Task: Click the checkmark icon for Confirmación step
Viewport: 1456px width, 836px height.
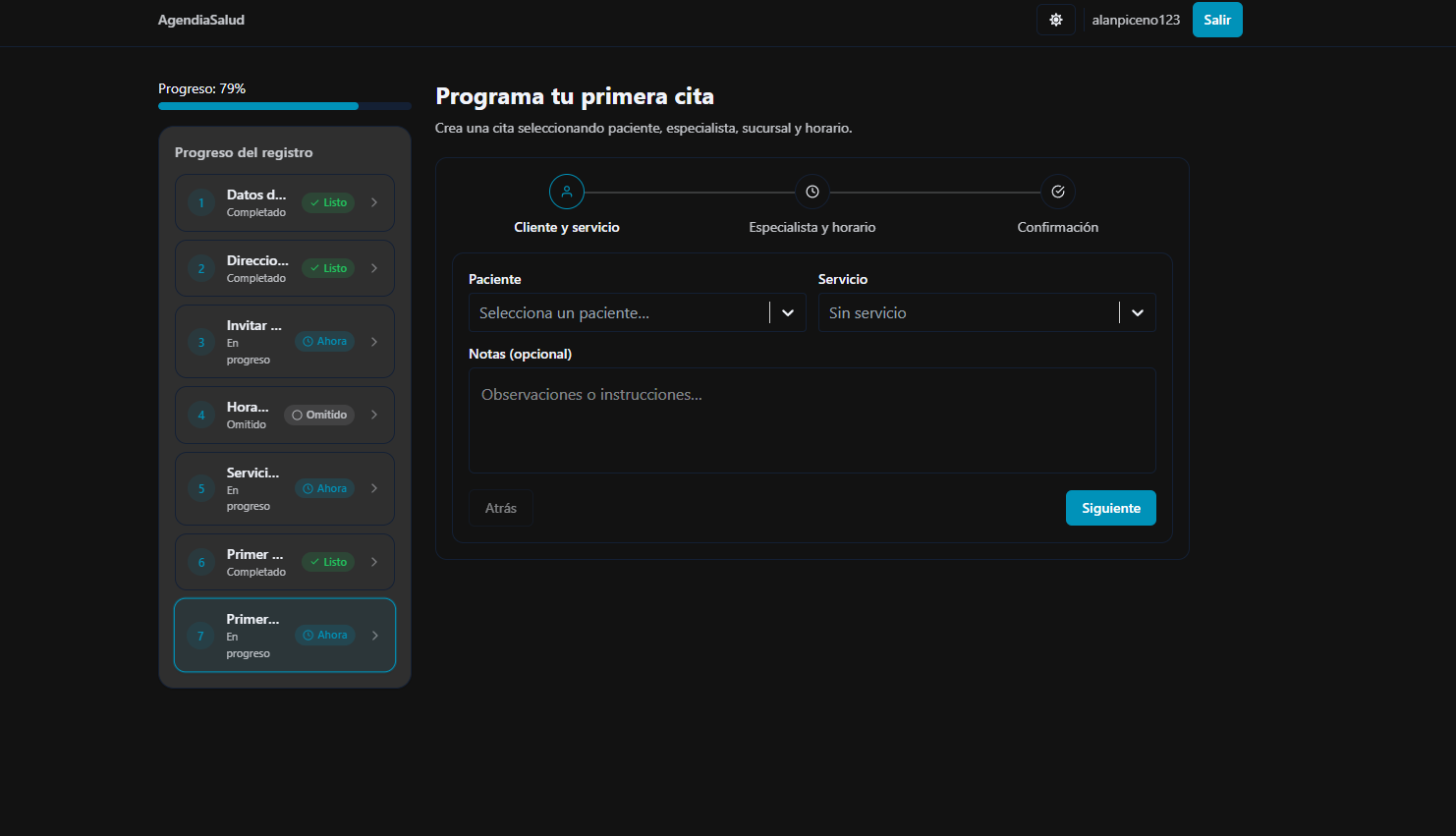Action: pyautogui.click(x=1058, y=192)
